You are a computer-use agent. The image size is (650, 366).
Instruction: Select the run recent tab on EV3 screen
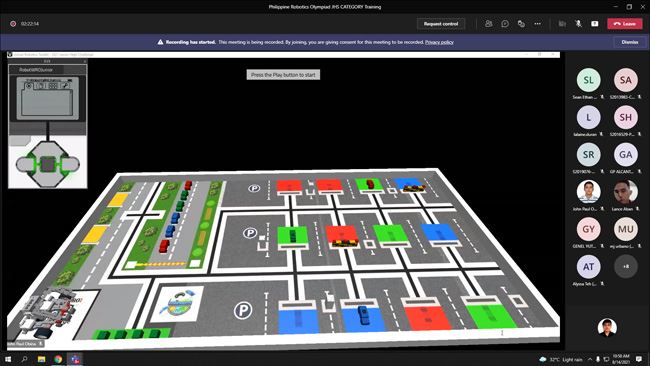(29, 86)
